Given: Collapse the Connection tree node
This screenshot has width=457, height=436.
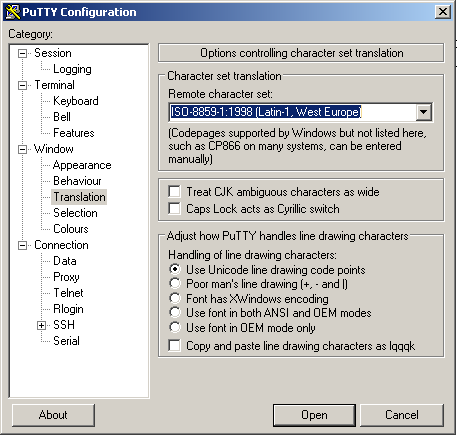Looking at the screenshot, I should [x=22, y=246].
